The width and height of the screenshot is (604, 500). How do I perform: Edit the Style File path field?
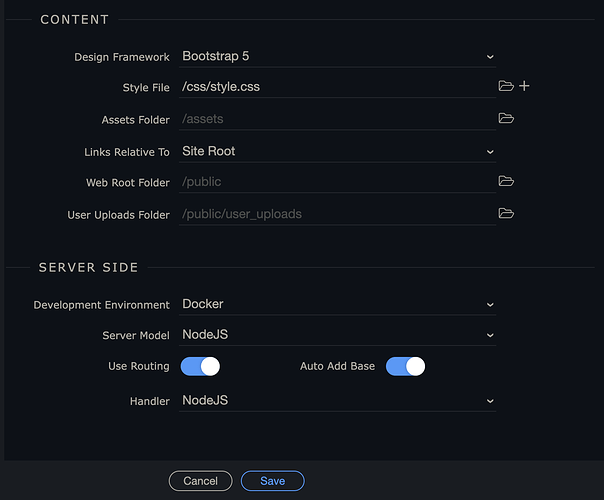pyautogui.click(x=337, y=87)
